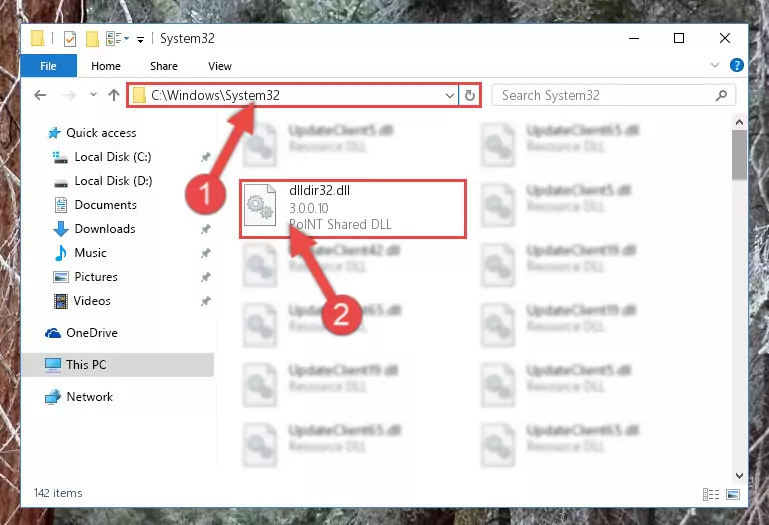Switch to the Home ribbon tab
The width and height of the screenshot is (769, 525).
(105, 66)
